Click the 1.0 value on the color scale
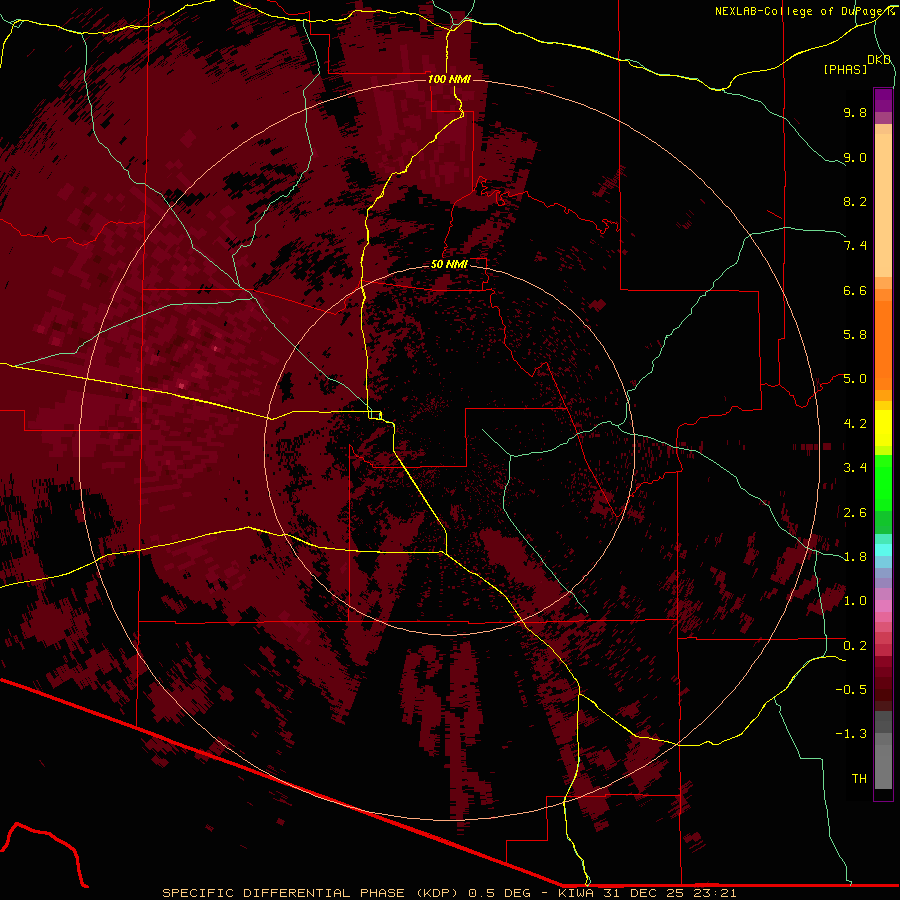Screen dimensions: 900x900 855,601
